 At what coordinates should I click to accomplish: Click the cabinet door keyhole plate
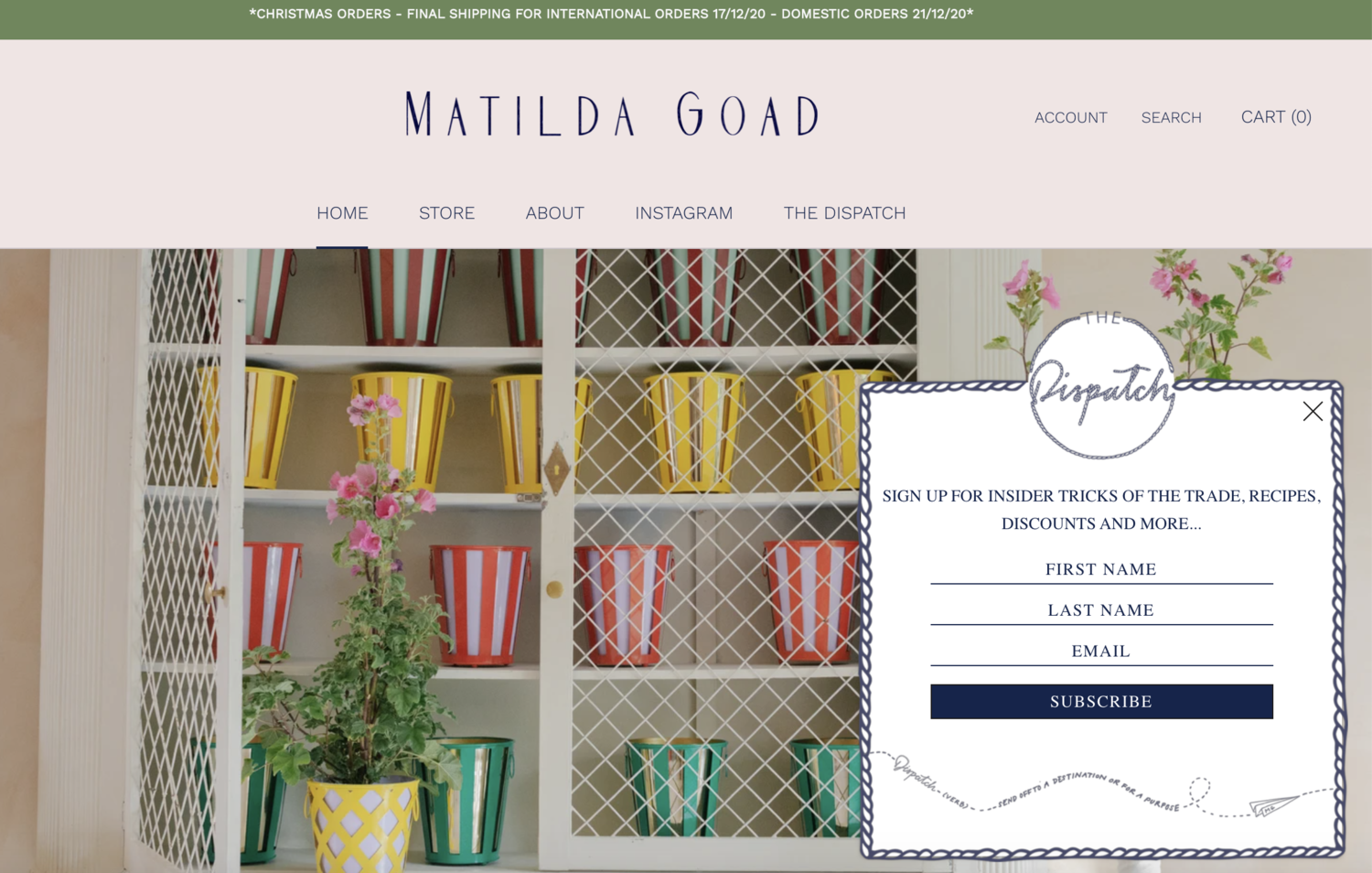click(x=556, y=468)
